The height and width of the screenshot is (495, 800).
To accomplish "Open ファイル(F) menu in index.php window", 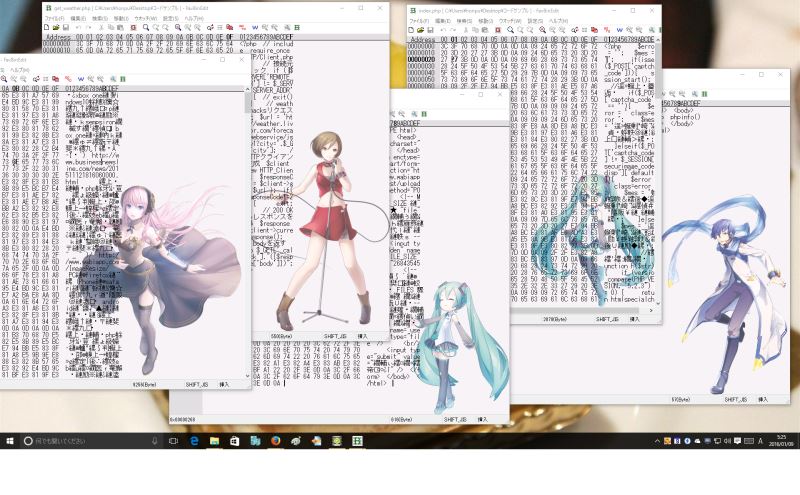I will (x=419, y=21).
